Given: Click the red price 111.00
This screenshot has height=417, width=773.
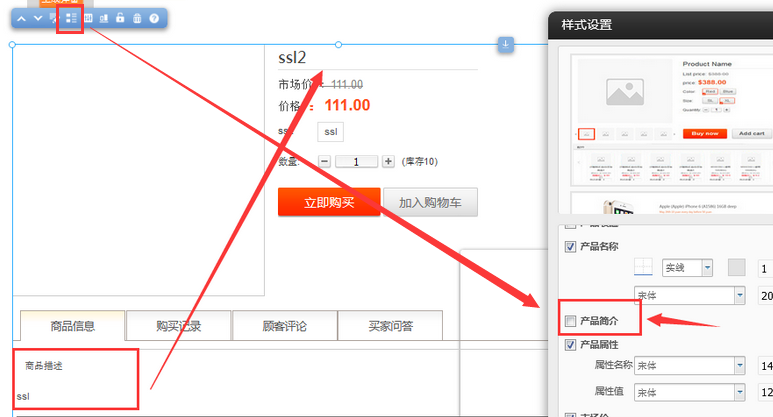Looking at the screenshot, I should pos(347,105).
